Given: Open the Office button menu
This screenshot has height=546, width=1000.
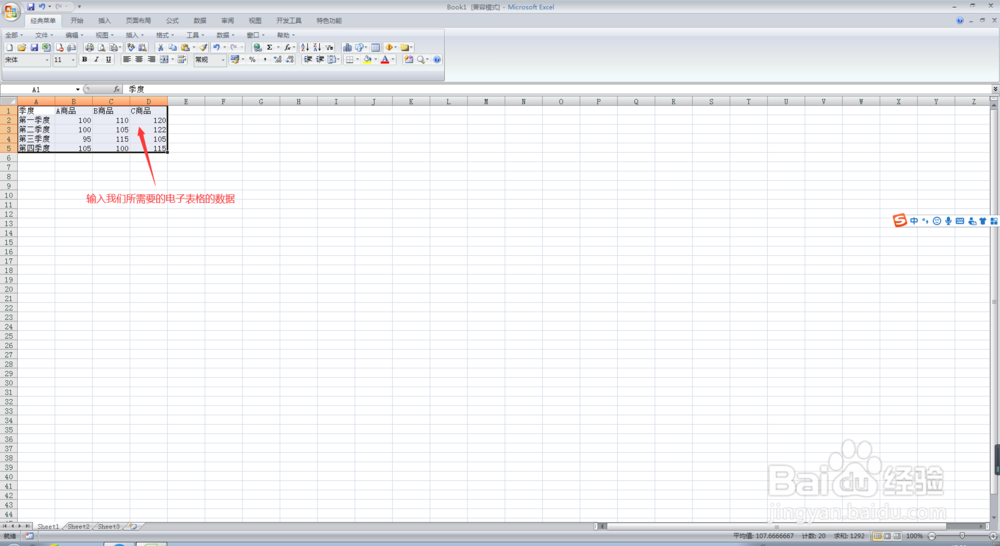Looking at the screenshot, I should [x=11, y=11].
